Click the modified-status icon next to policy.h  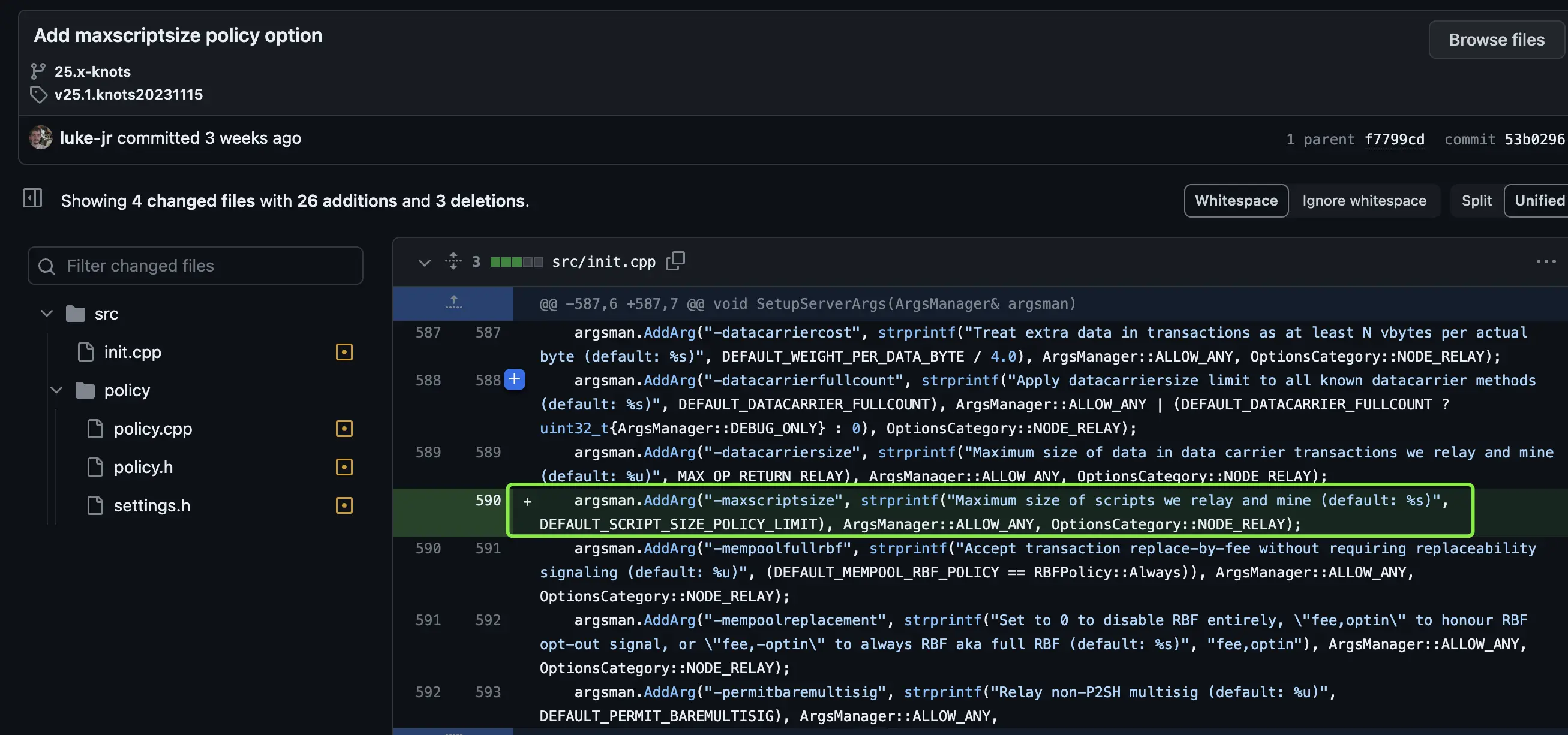(344, 466)
